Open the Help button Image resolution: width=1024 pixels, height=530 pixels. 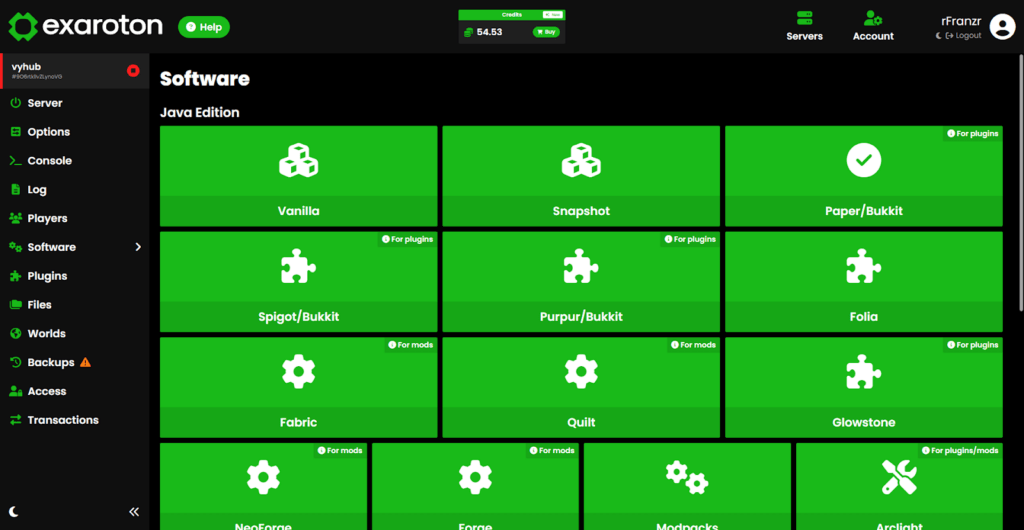click(204, 27)
